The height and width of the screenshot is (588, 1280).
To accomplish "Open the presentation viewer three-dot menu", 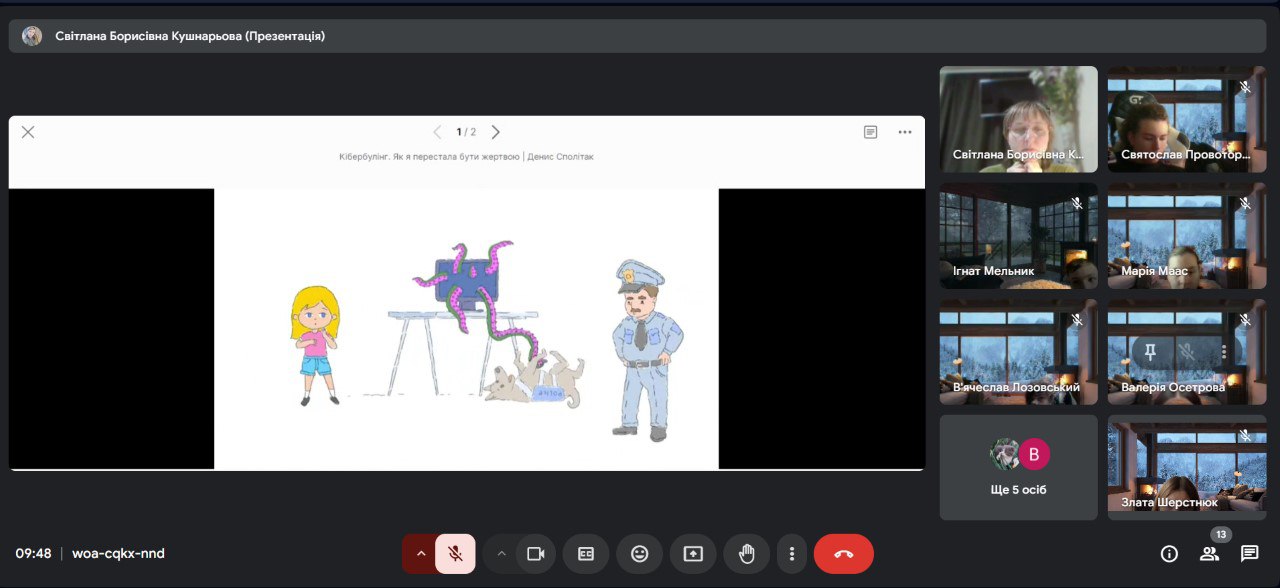I will click(x=905, y=132).
